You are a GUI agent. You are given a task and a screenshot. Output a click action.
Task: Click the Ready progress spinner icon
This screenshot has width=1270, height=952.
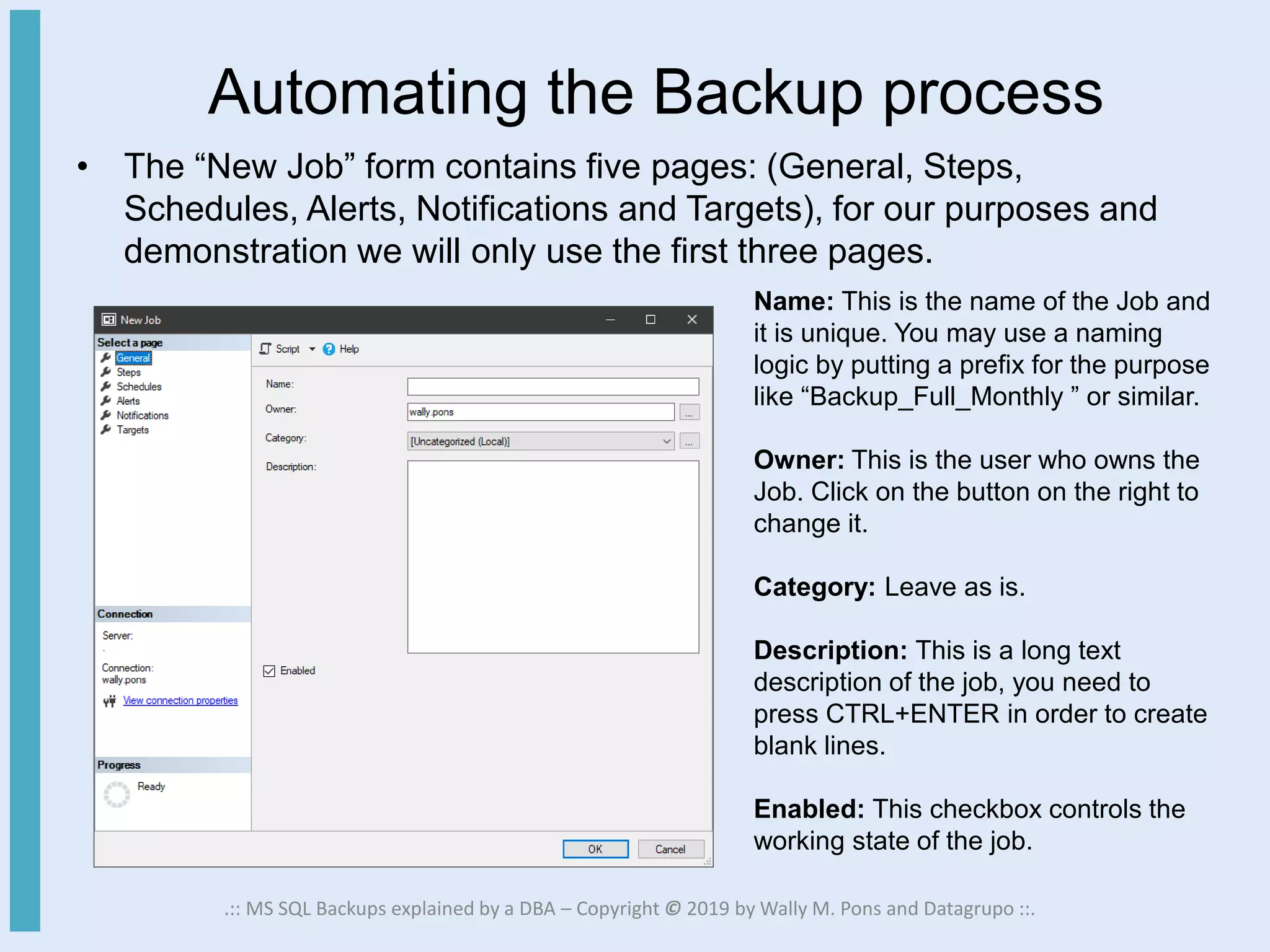pyautogui.click(x=117, y=795)
